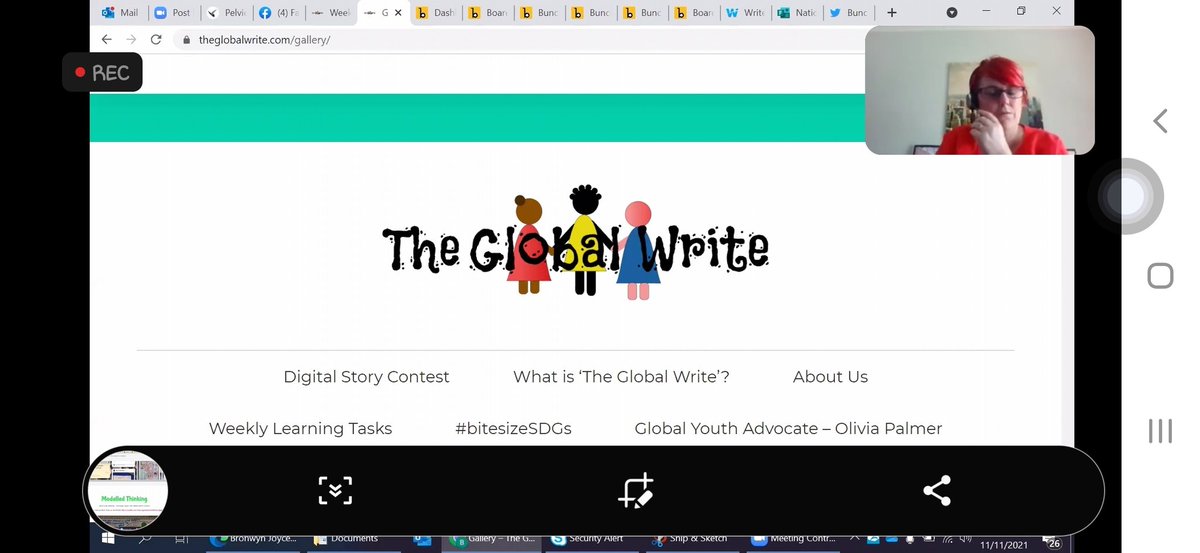The height and width of the screenshot is (553, 1200).
Task: Open the notification center with 26 badge
Action: (1054, 541)
